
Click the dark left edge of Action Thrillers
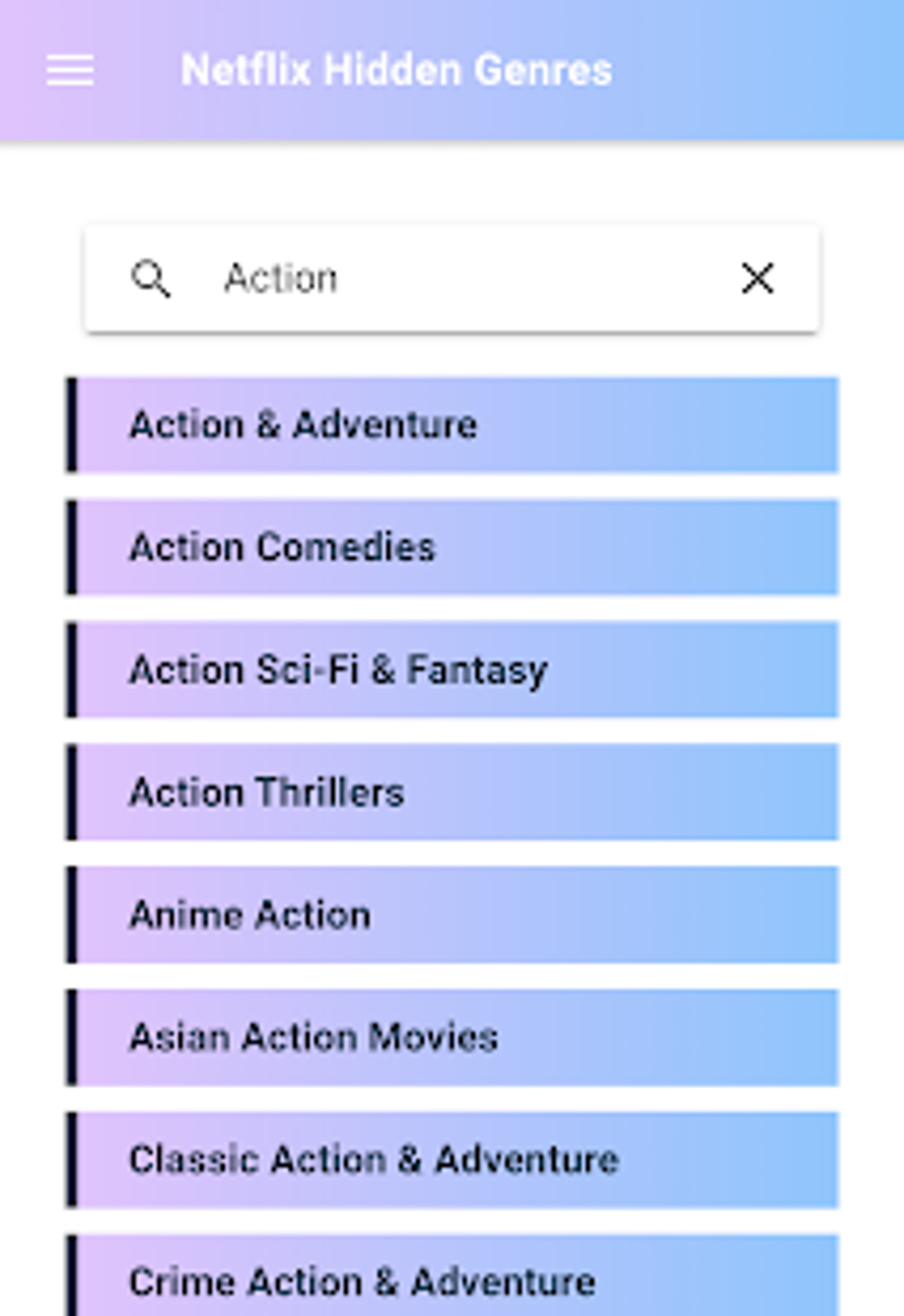click(72, 792)
